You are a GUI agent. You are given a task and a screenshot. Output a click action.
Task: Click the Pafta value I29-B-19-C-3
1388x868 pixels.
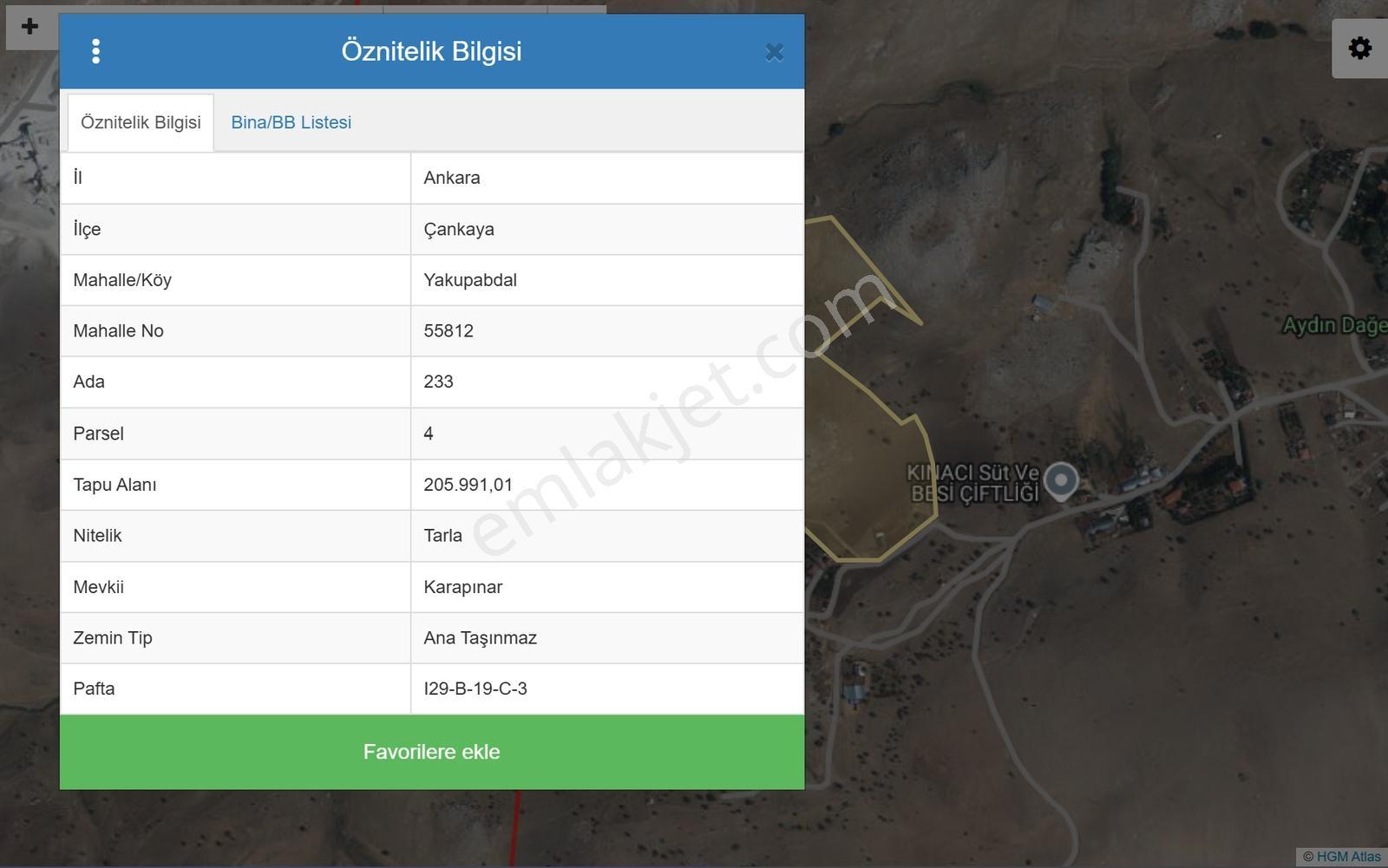pos(475,689)
